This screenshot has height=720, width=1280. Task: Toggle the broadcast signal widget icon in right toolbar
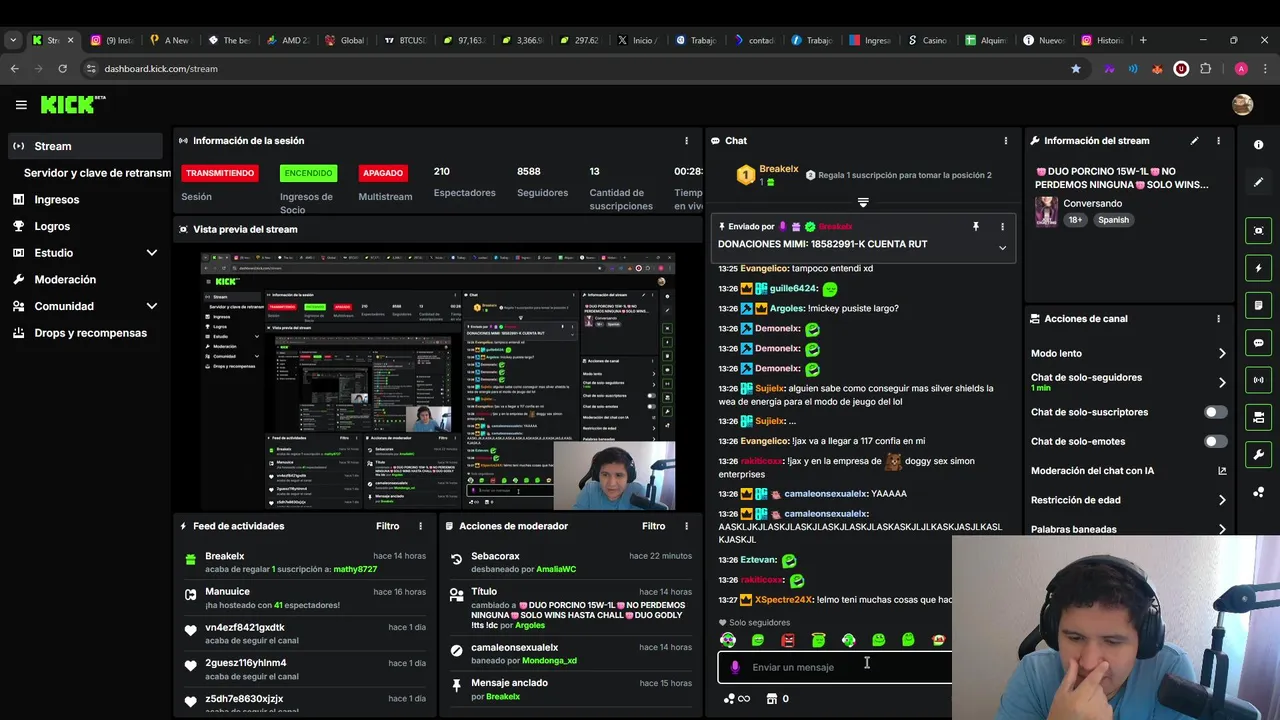(1258, 380)
